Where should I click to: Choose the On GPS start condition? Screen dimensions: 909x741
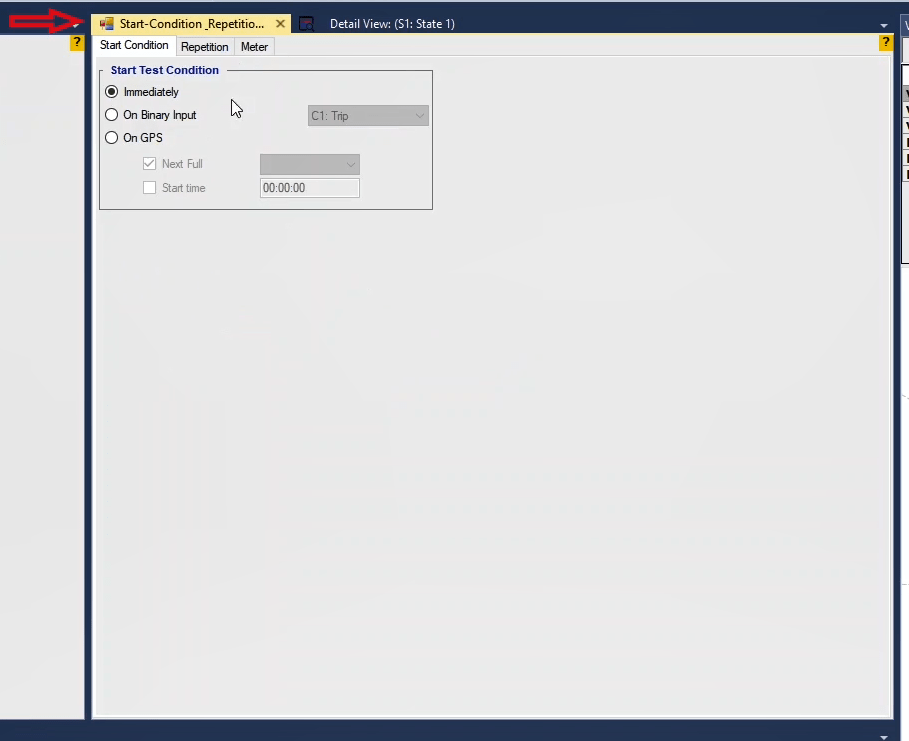tap(112, 138)
